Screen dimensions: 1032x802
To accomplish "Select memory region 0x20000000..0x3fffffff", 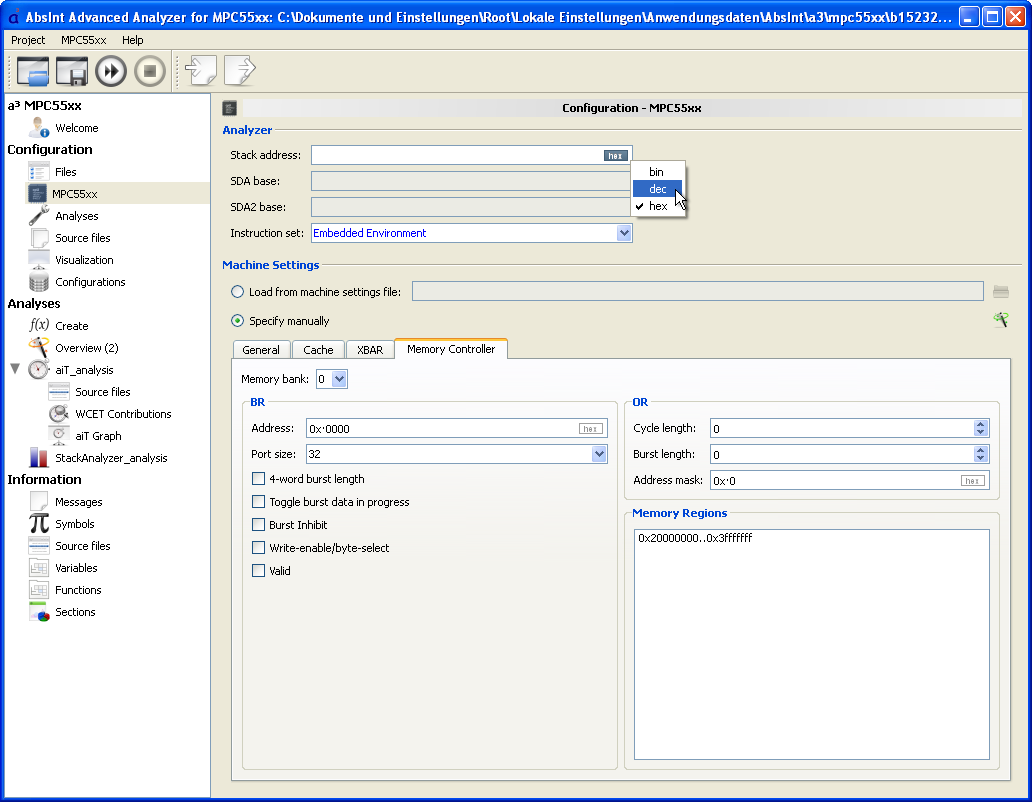I will click(x=695, y=538).
